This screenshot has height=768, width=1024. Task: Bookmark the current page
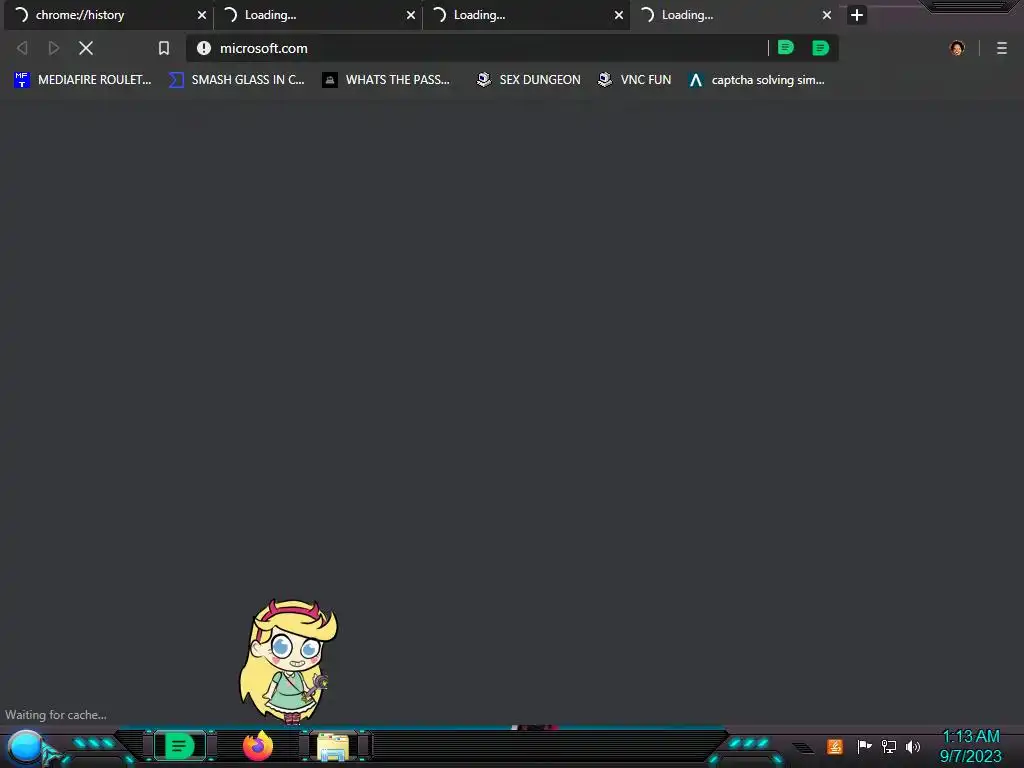click(164, 48)
